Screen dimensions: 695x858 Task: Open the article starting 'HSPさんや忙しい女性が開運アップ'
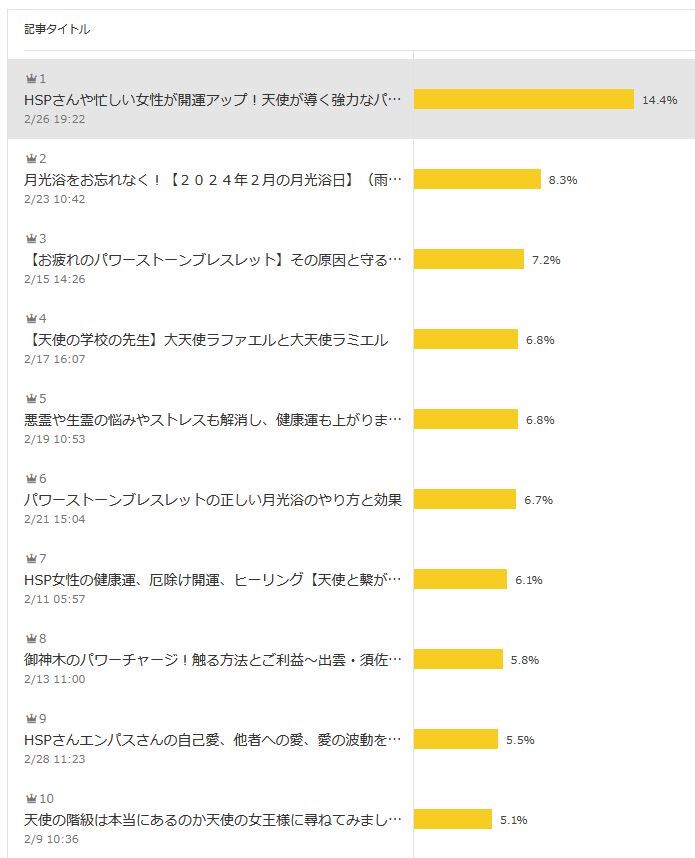[212, 100]
